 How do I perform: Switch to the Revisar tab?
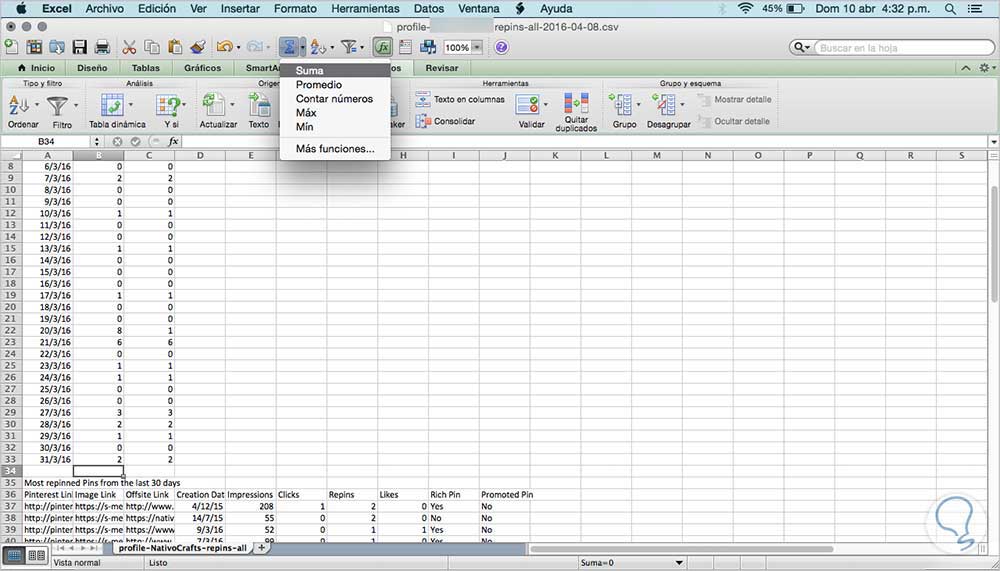pos(442,68)
